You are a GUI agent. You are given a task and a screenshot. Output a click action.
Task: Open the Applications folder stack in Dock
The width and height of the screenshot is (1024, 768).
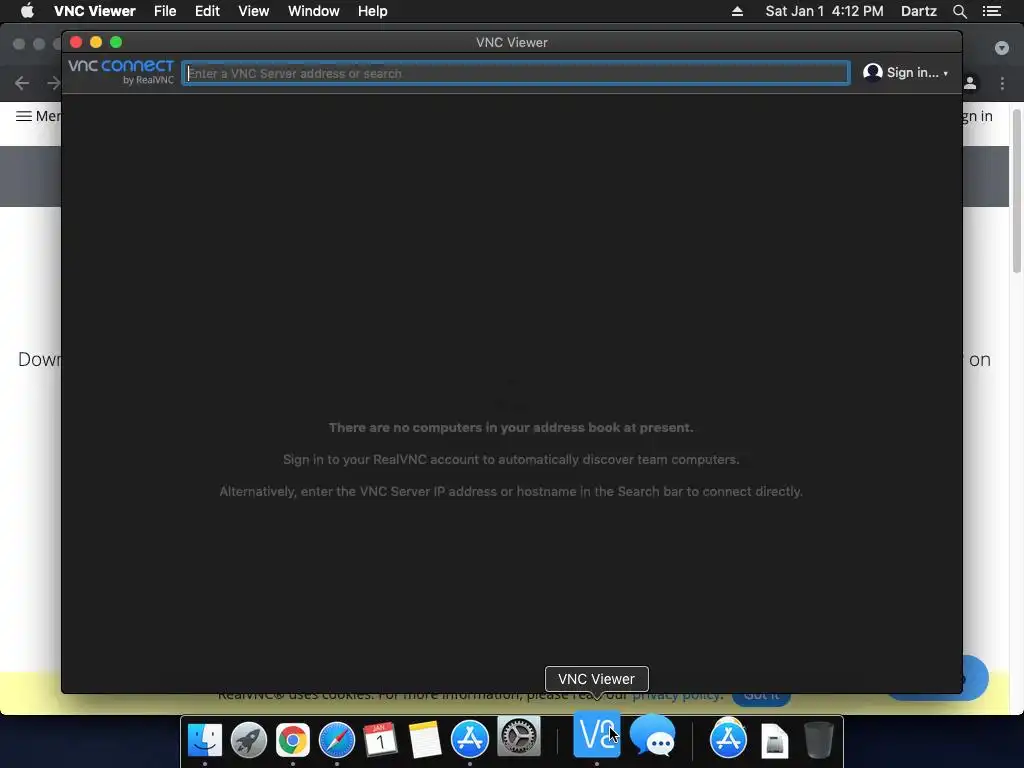(728, 737)
